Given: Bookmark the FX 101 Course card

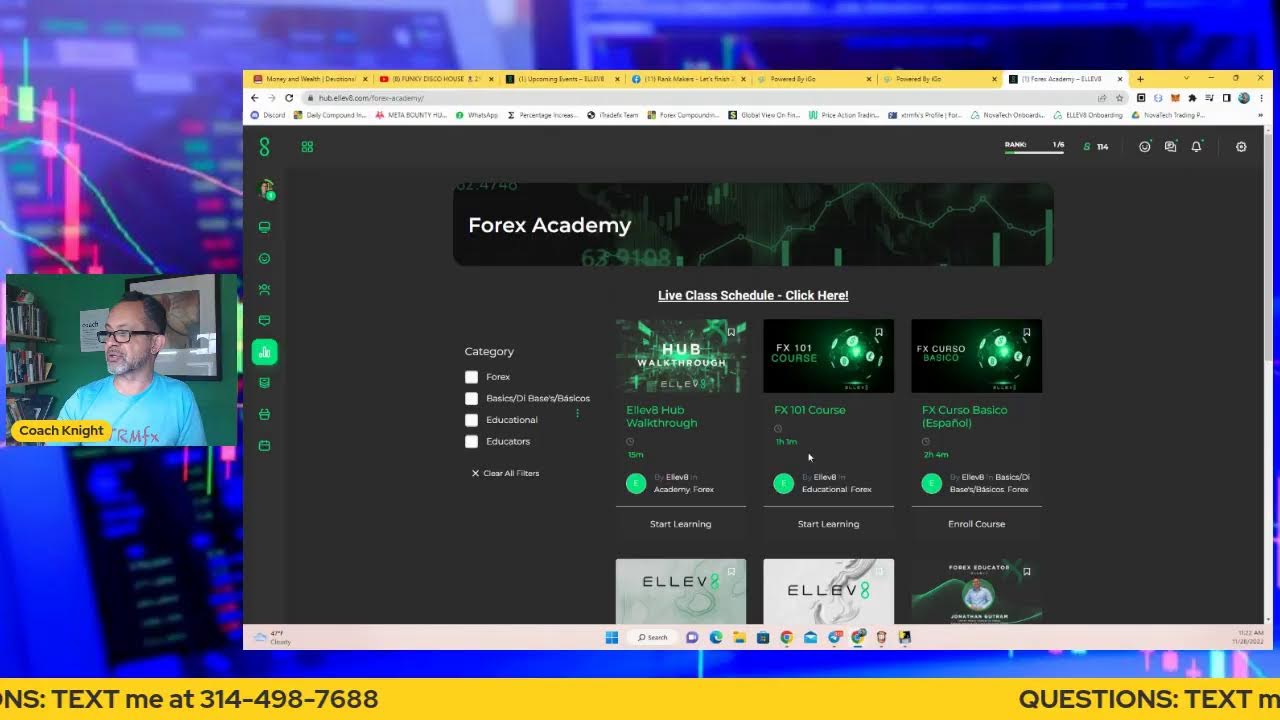Looking at the screenshot, I should tap(879, 332).
